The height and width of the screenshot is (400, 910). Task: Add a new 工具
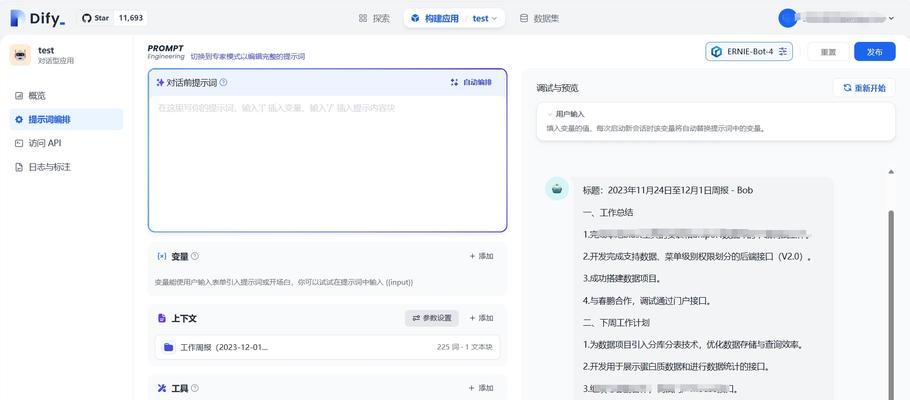481,388
